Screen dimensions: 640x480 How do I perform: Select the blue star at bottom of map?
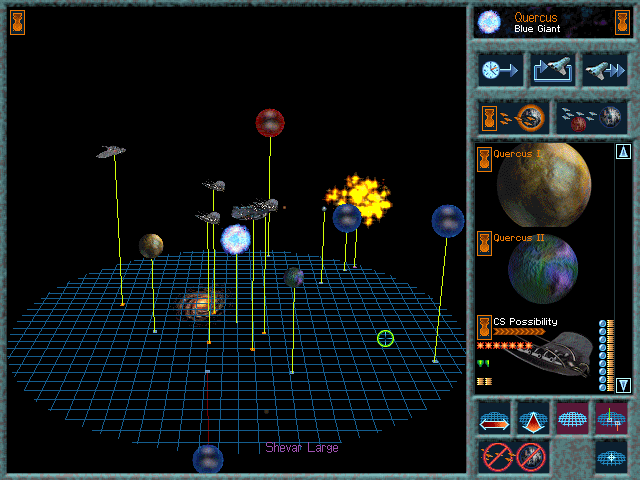pos(208,459)
